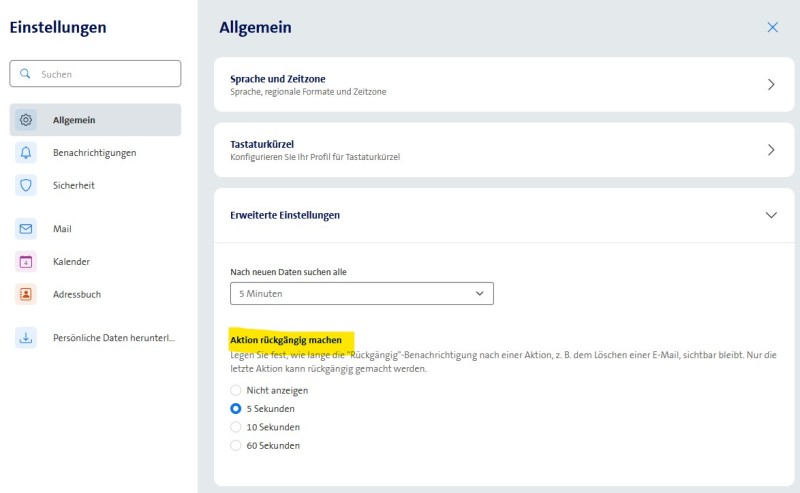Viewport: 800px width, 493px height.
Task: Click the magnifier icon in search box
Action: click(26, 74)
